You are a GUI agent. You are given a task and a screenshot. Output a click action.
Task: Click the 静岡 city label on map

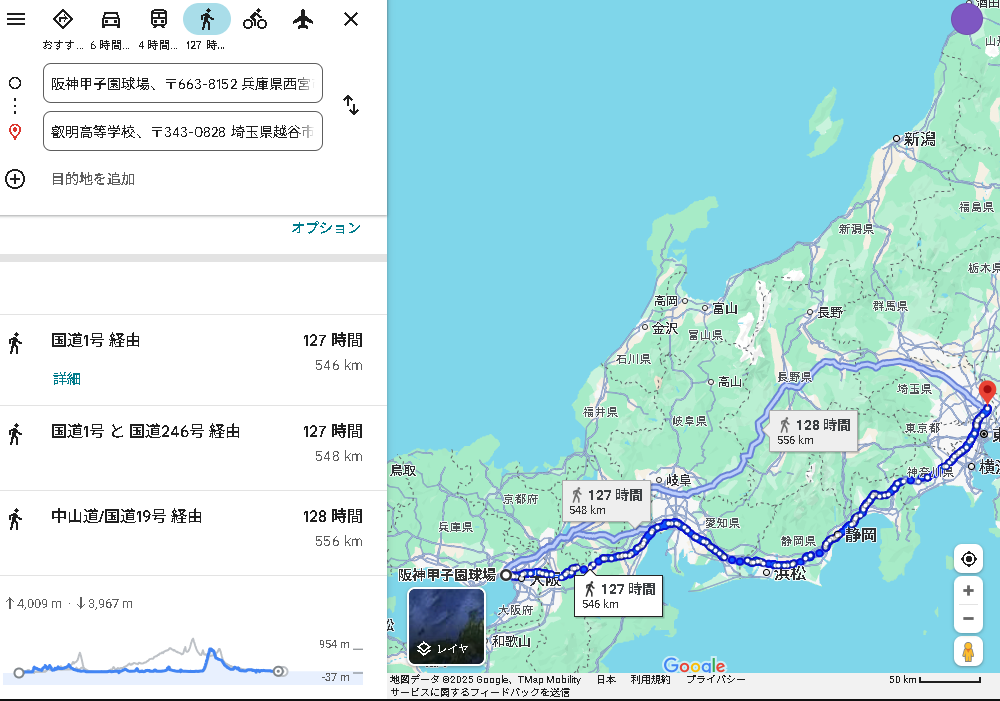click(x=860, y=535)
